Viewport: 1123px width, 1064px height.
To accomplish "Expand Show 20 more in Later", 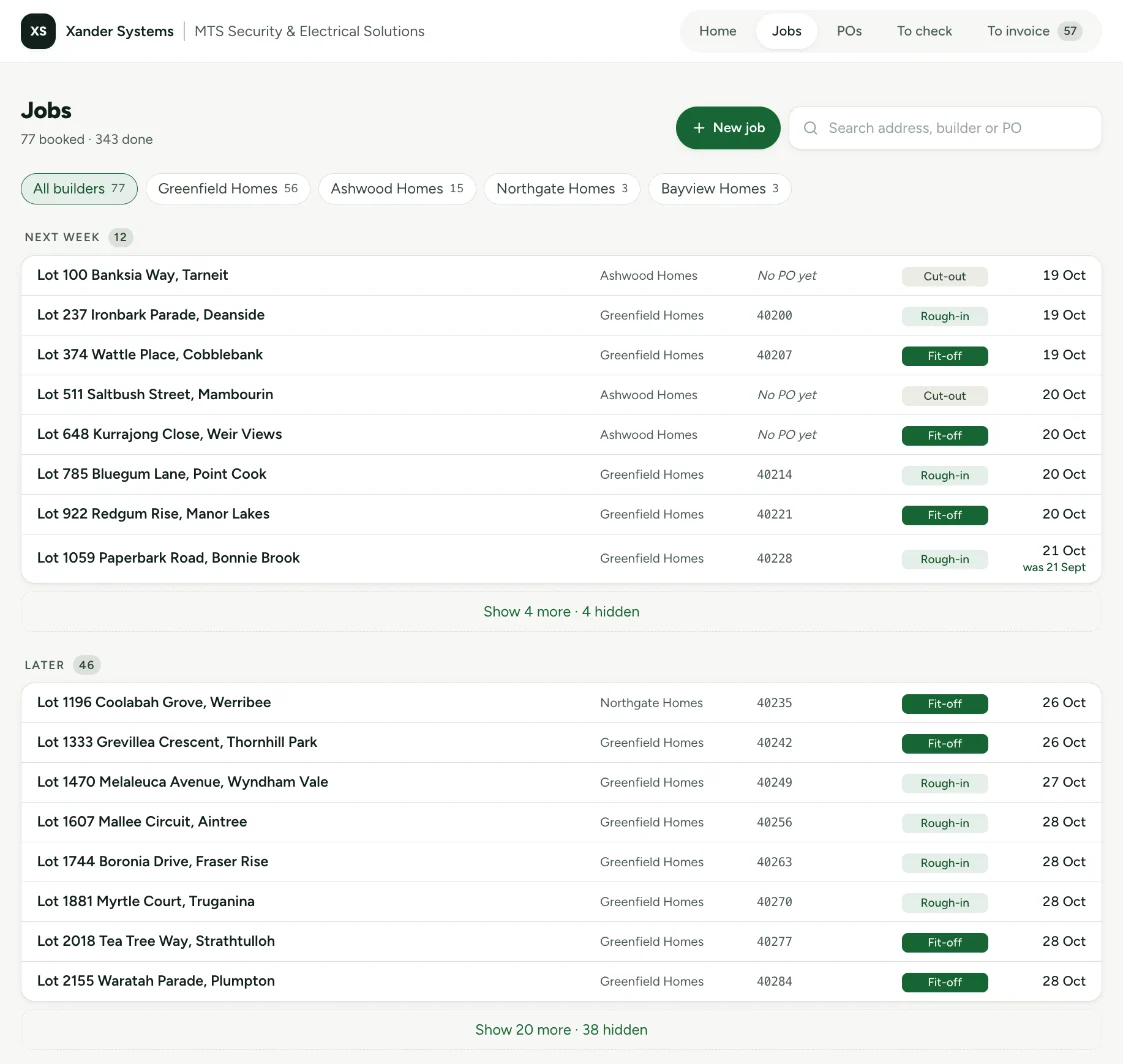I will (x=562, y=1030).
